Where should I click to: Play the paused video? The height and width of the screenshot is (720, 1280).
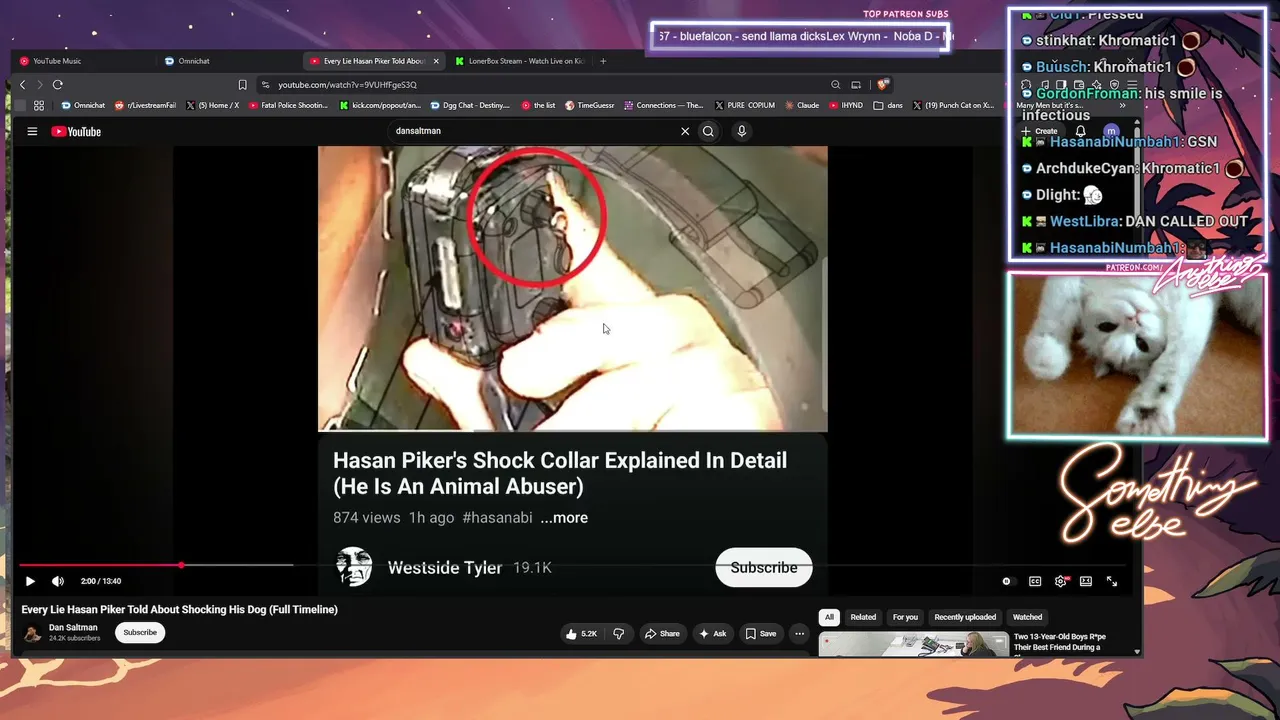point(30,581)
